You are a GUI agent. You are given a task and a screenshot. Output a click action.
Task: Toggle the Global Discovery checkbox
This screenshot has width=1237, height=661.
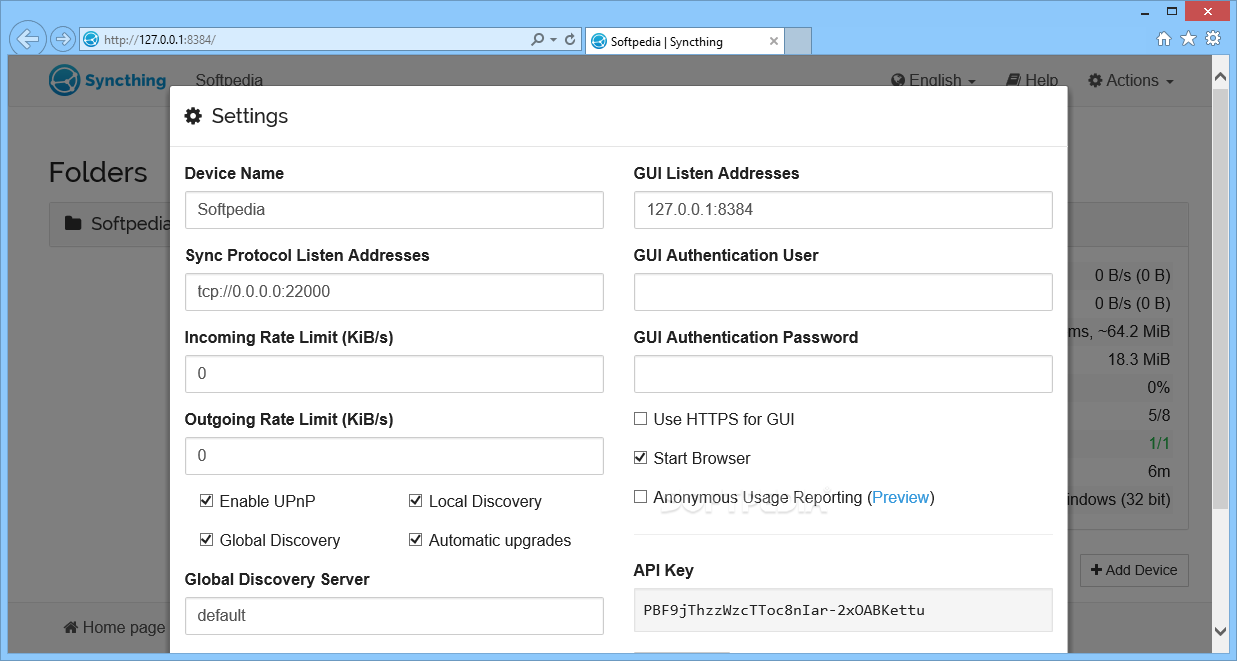(x=206, y=540)
